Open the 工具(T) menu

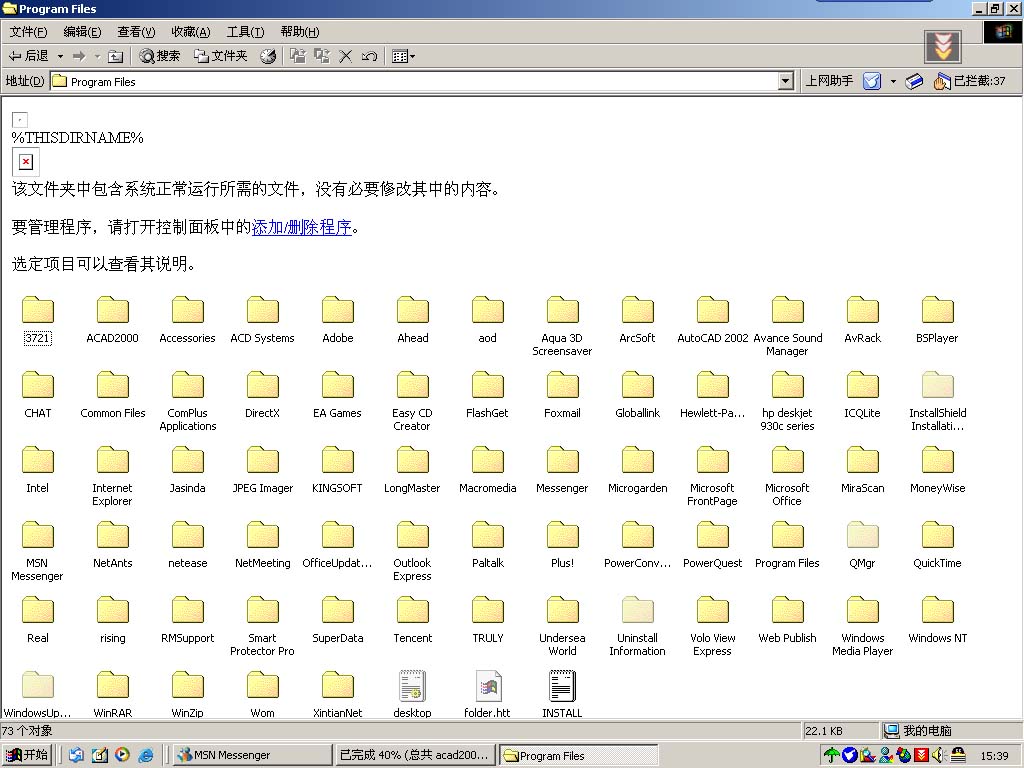(245, 31)
